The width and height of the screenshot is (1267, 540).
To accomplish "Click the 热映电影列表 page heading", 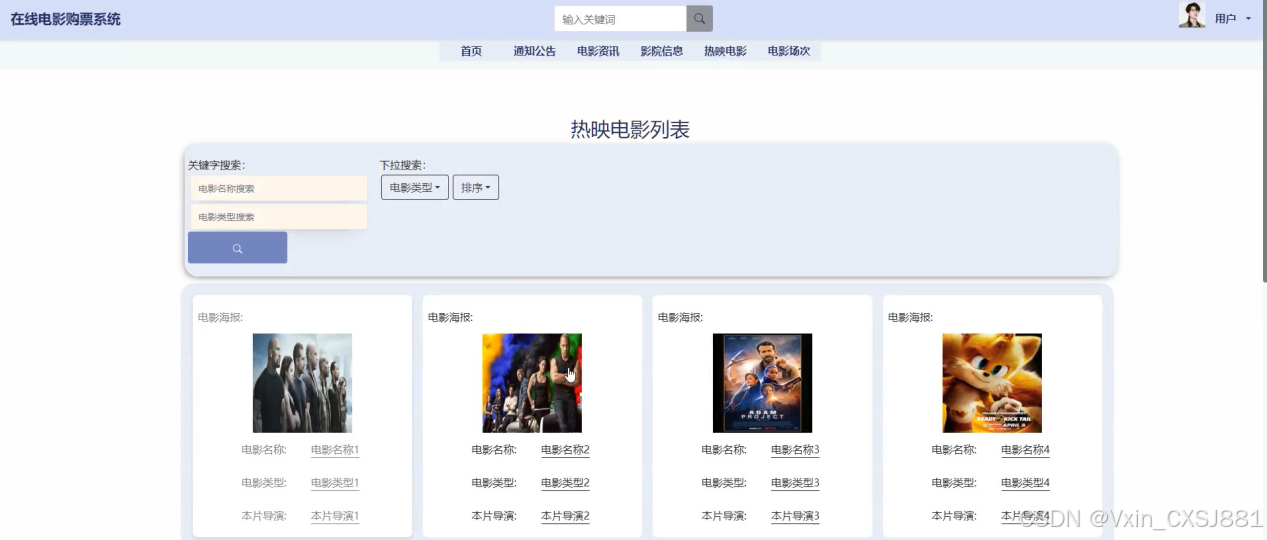I will point(630,129).
